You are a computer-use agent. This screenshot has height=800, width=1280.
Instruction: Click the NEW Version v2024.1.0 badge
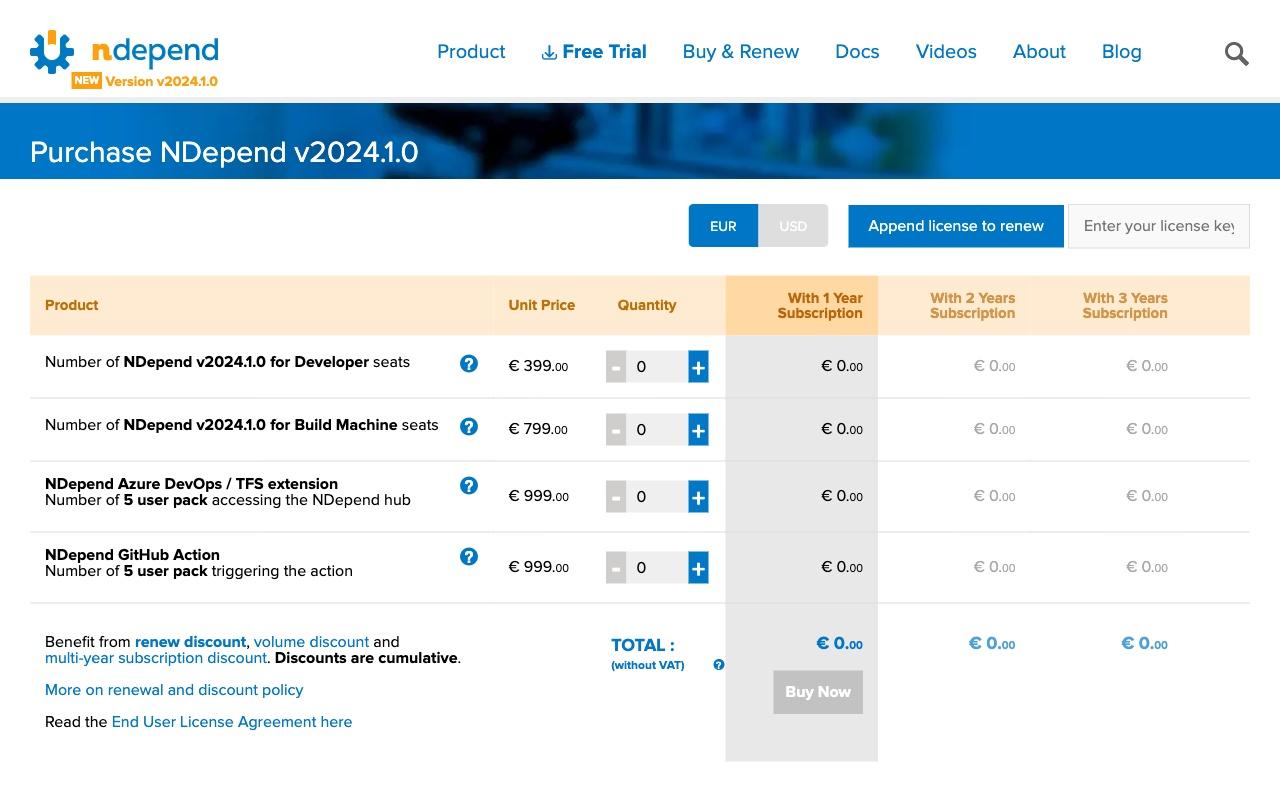pos(145,81)
